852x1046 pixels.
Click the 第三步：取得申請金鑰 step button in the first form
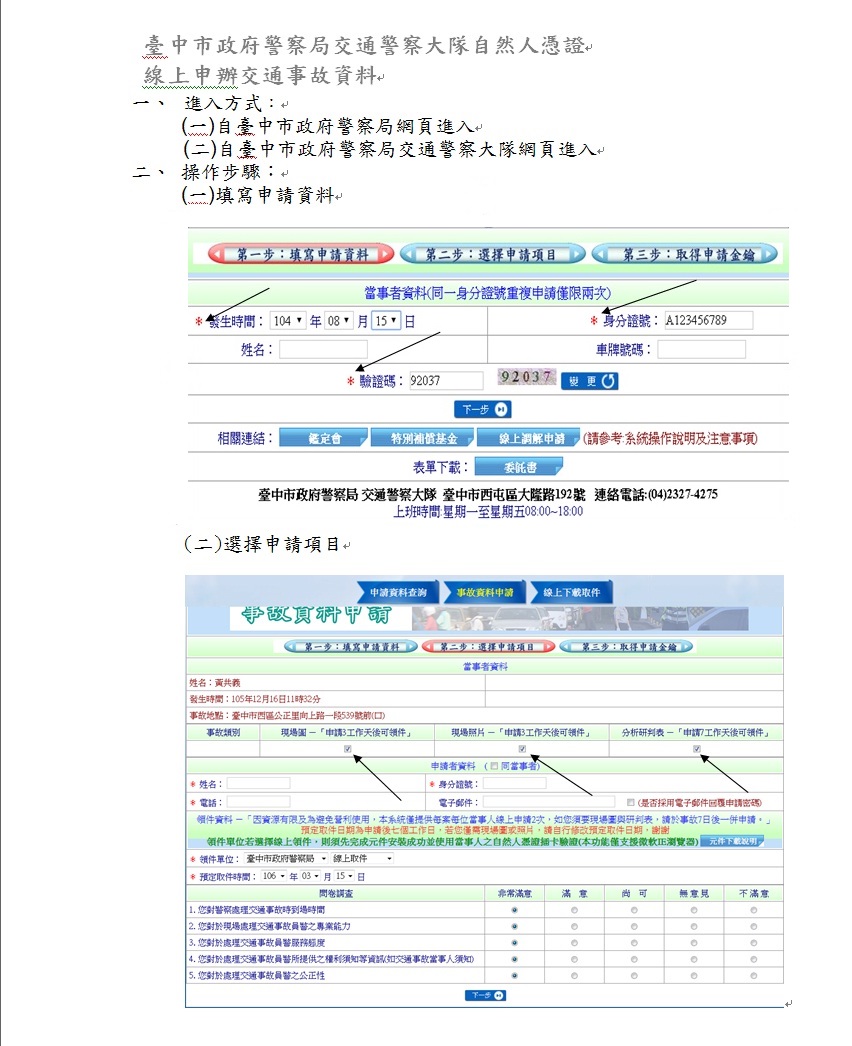pos(686,254)
